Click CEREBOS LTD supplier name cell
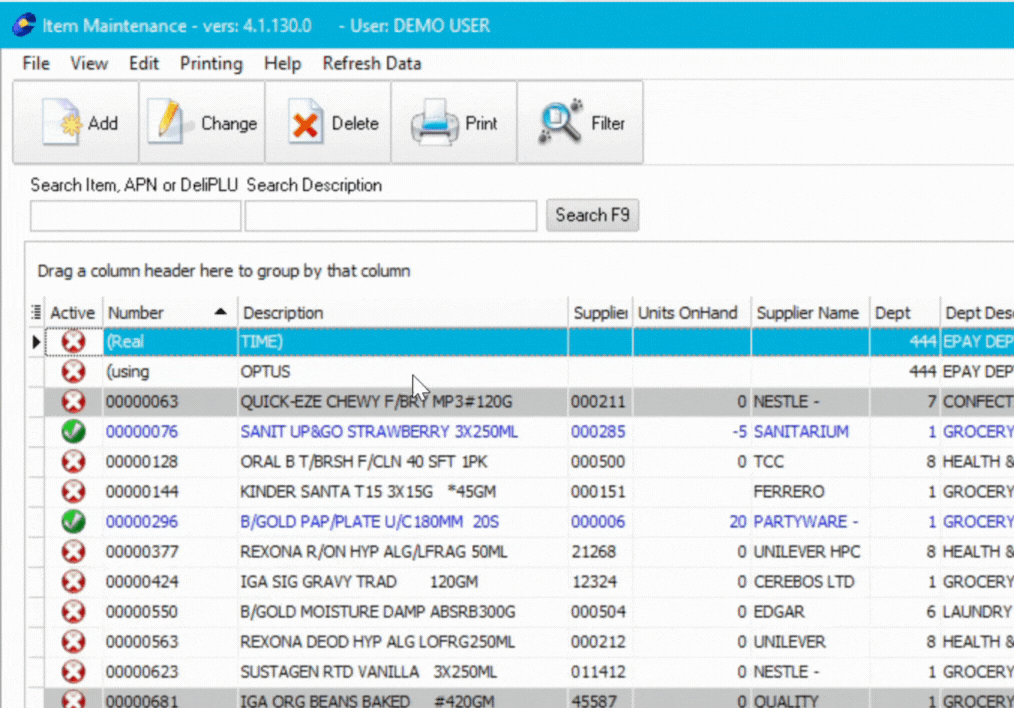 click(x=810, y=581)
